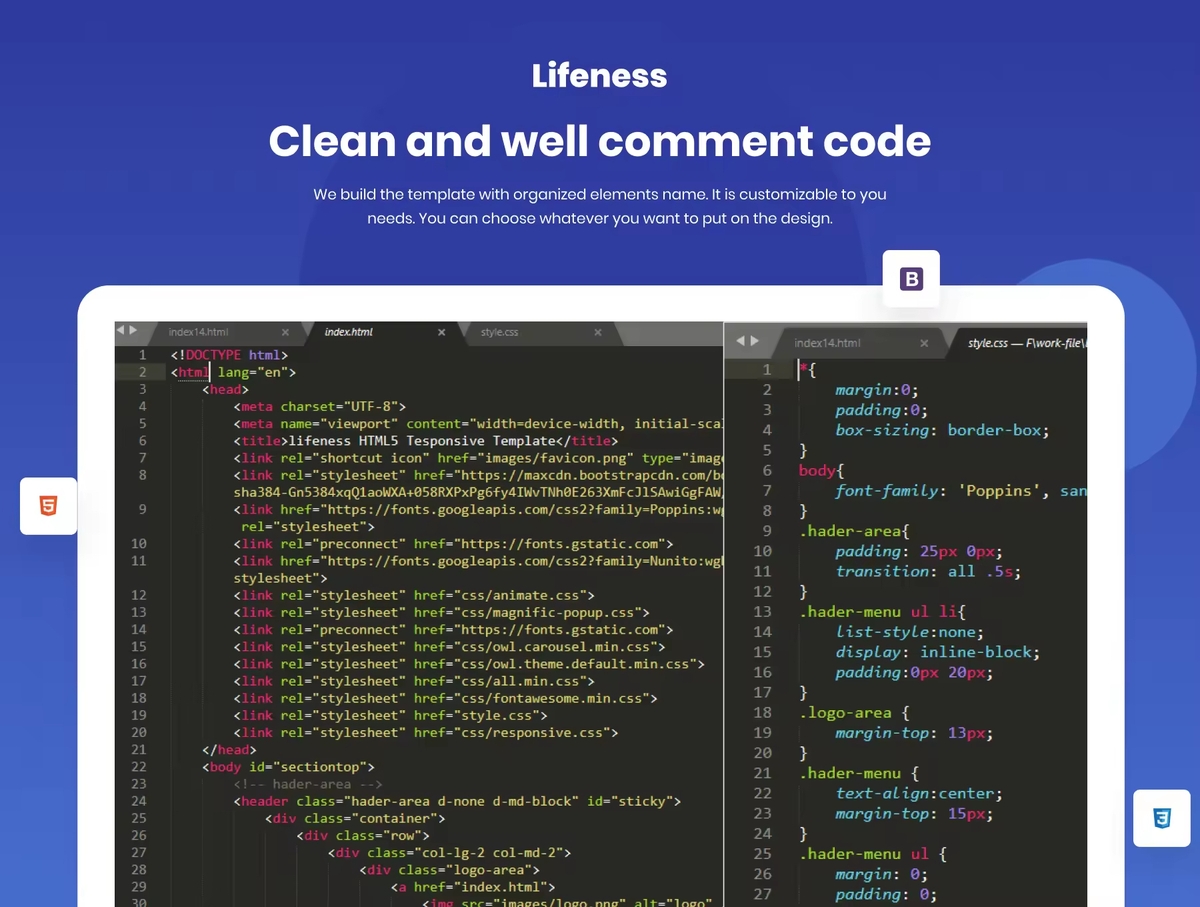The image size is (1200, 907).
Task: Click the 'Clean and well comment code' heading
Action: [x=599, y=141]
